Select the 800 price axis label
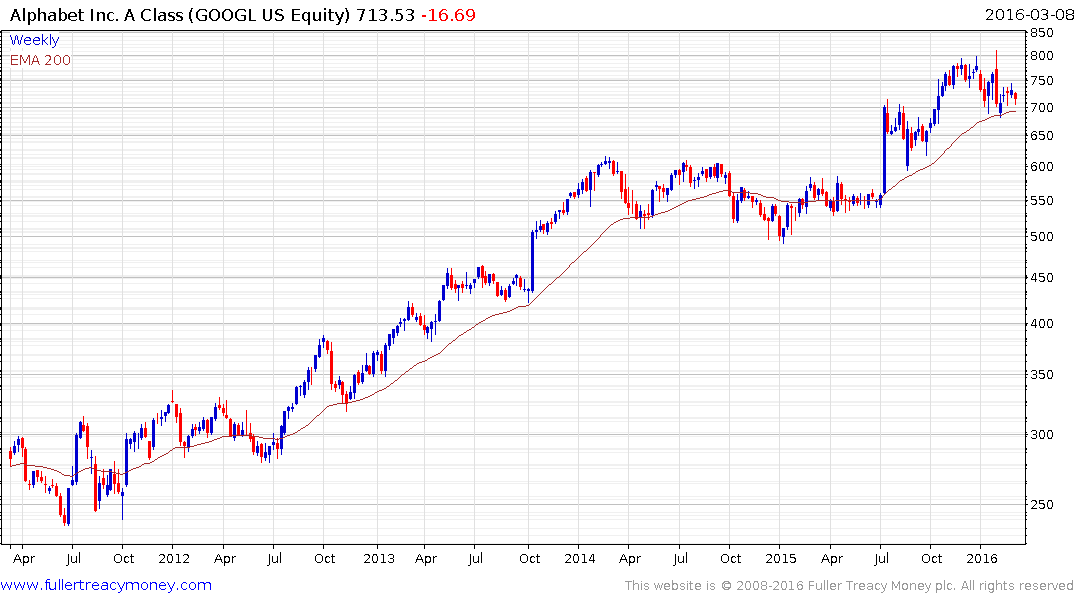Screen dimensions: 1075x600 click(x=1041, y=56)
